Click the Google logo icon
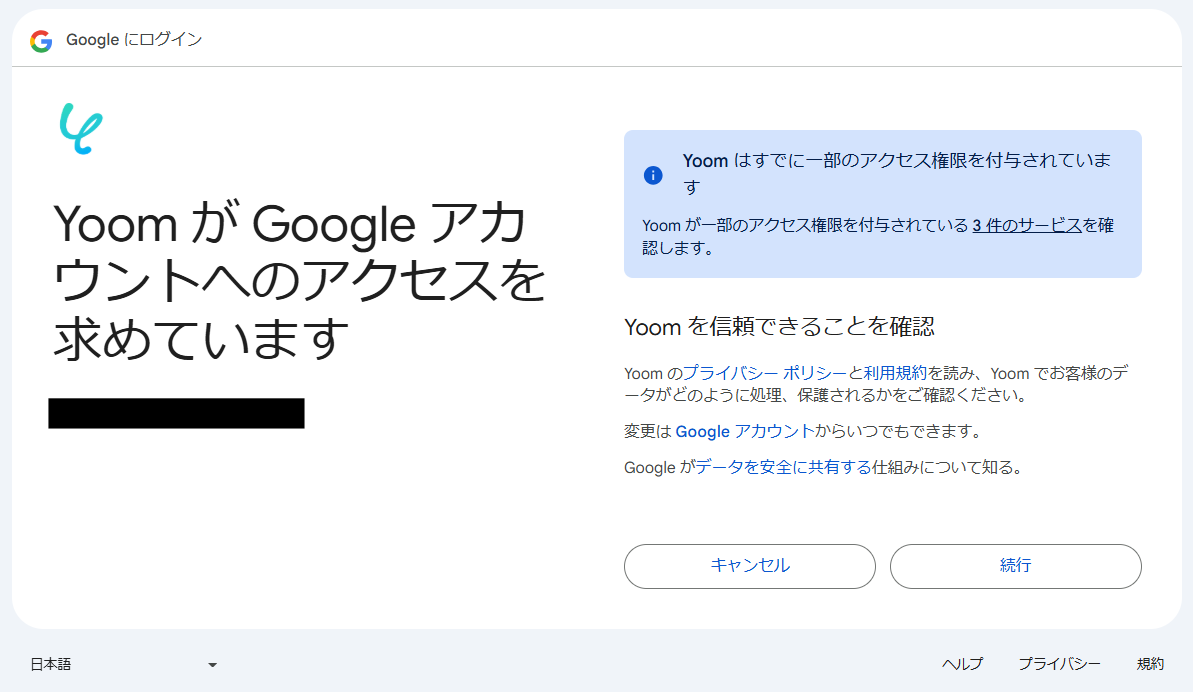This screenshot has height=692, width=1193. (41, 41)
